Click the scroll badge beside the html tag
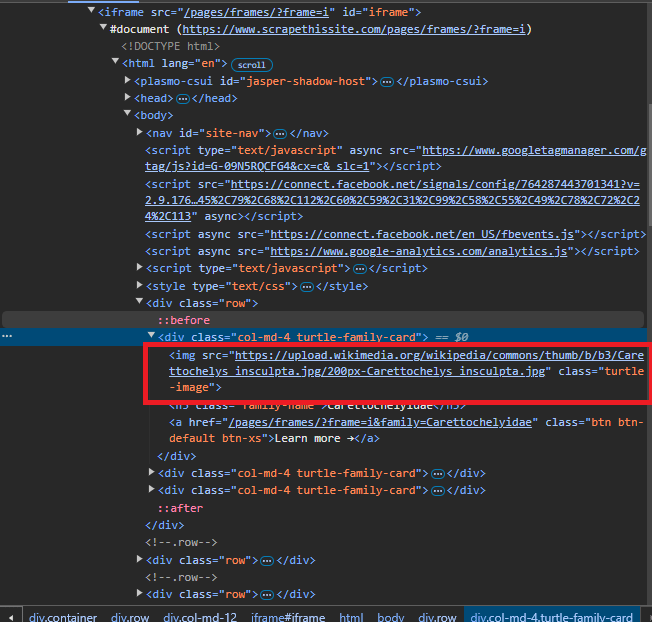Viewport: 652px width, 622px height. coord(251,64)
